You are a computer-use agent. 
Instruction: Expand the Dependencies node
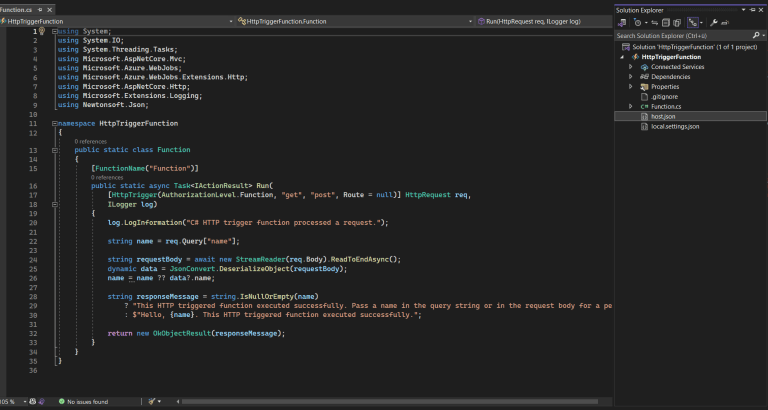pyautogui.click(x=631, y=77)
